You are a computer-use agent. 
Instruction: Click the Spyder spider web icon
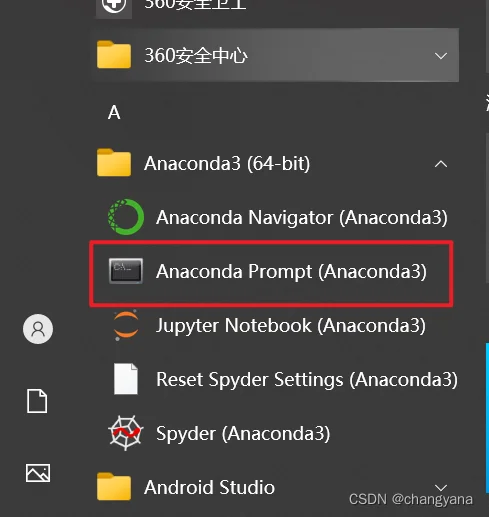[126, 433]
